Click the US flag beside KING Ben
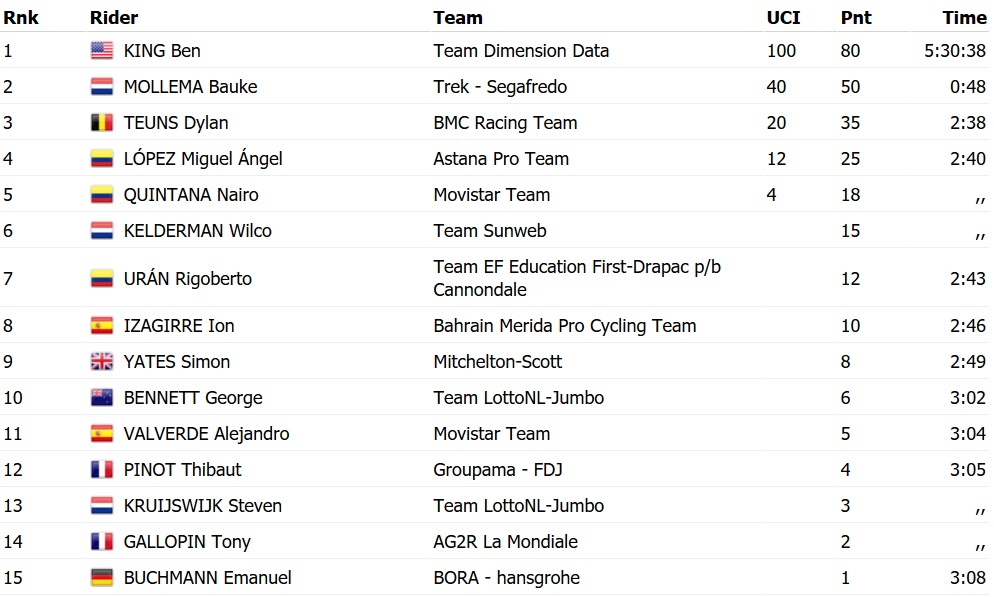This screenshot has height=597, width=994. click(x=101, y=51)
